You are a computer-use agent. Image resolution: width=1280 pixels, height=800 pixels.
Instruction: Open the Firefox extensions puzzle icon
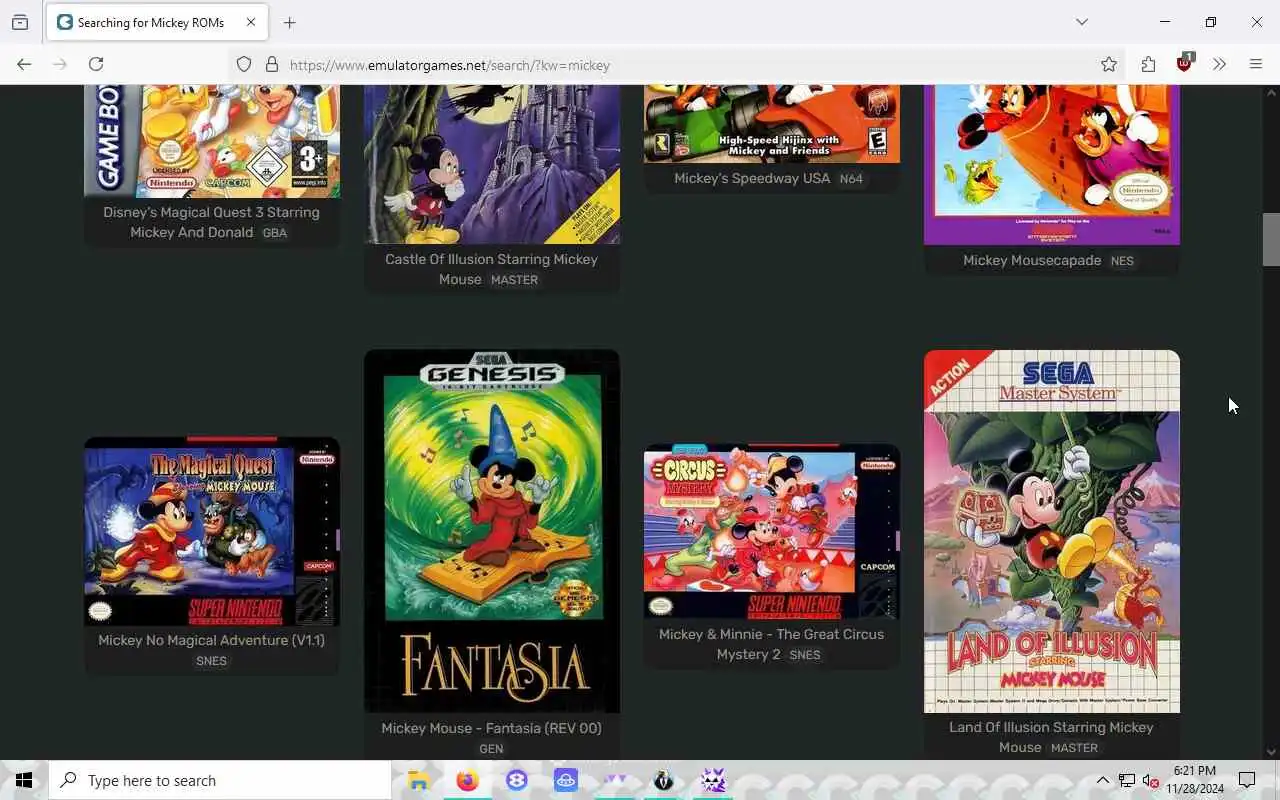point(1148,65)
